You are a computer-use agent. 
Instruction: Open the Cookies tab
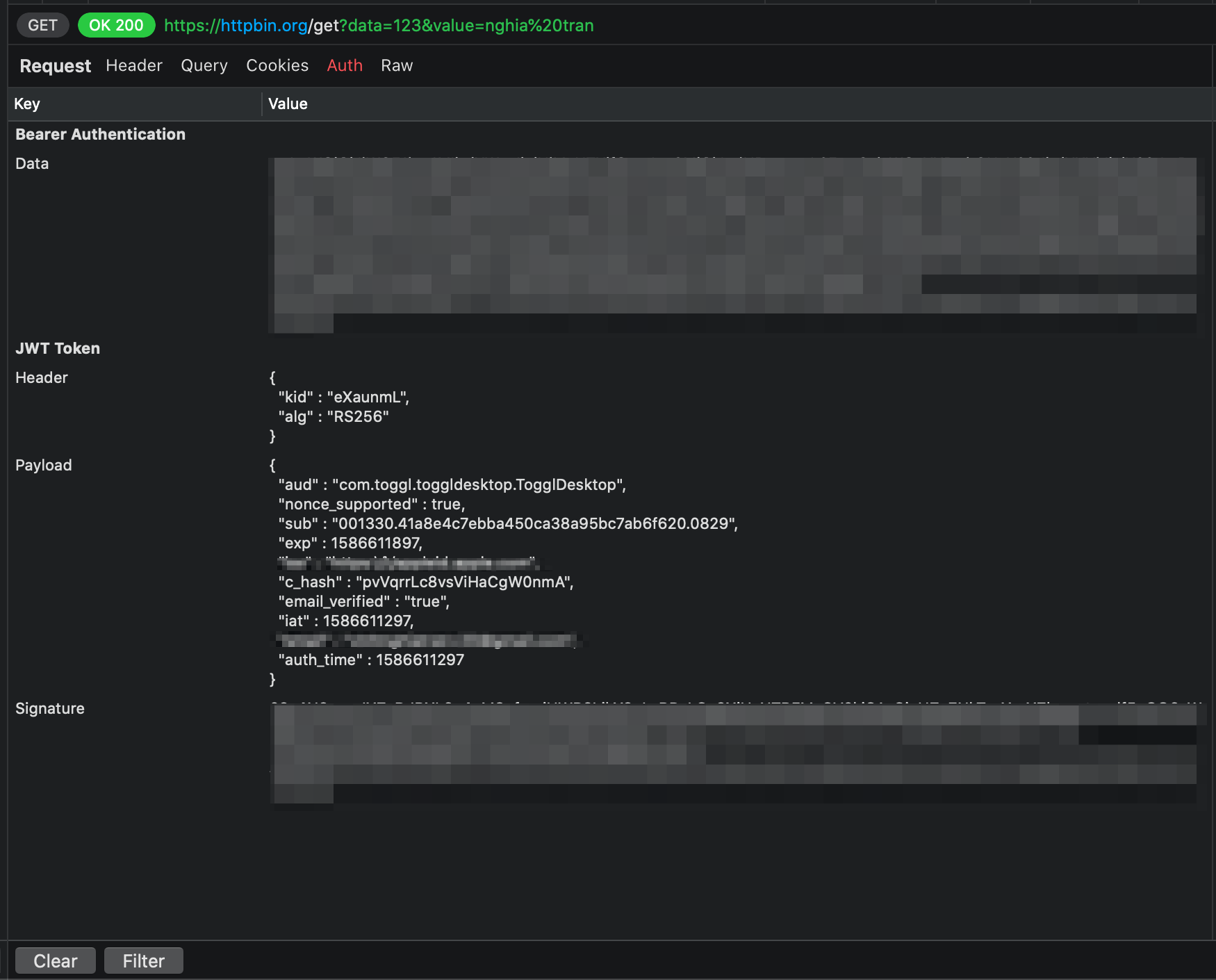coord(277,65)
